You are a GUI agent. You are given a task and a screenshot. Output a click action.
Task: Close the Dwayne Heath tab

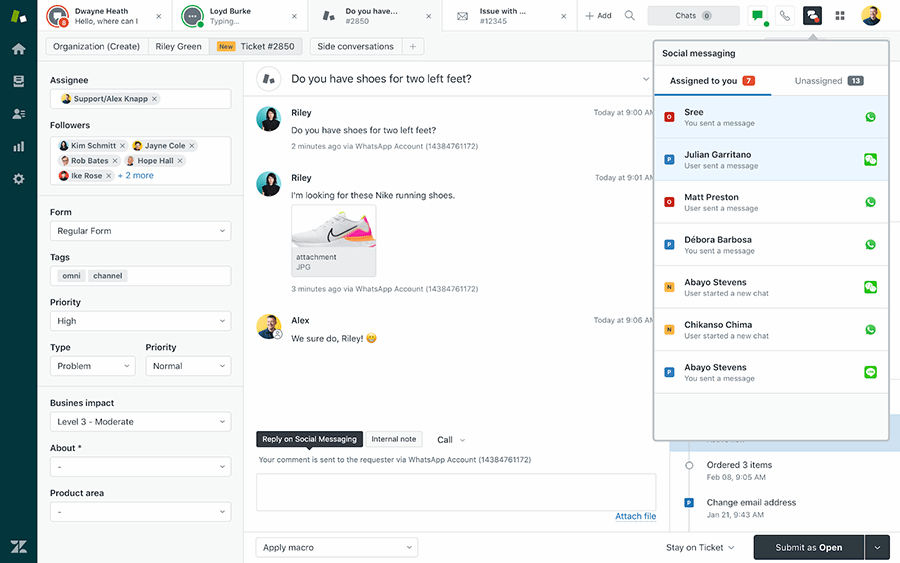coord(159,16)
